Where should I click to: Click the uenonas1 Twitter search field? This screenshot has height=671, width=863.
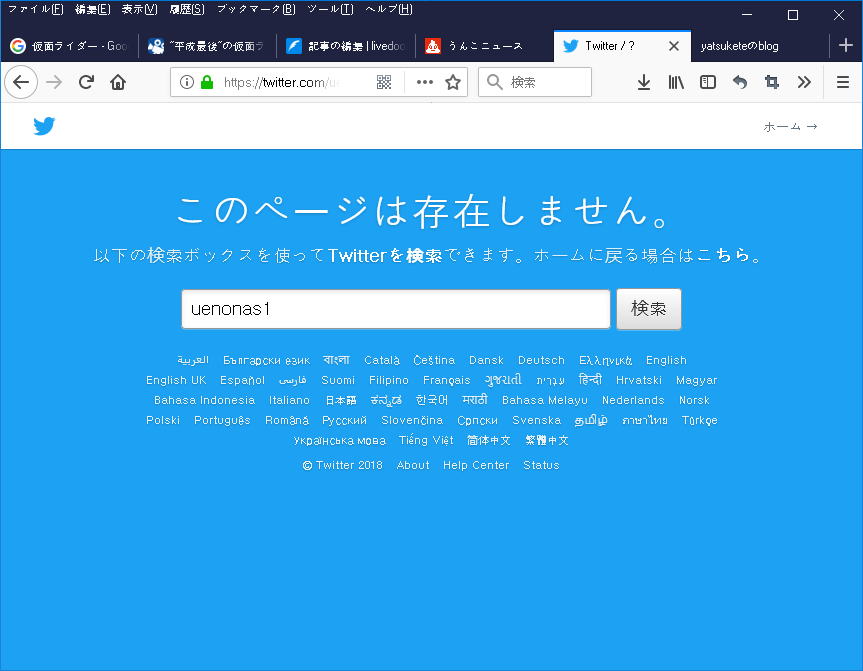[396, 309]
